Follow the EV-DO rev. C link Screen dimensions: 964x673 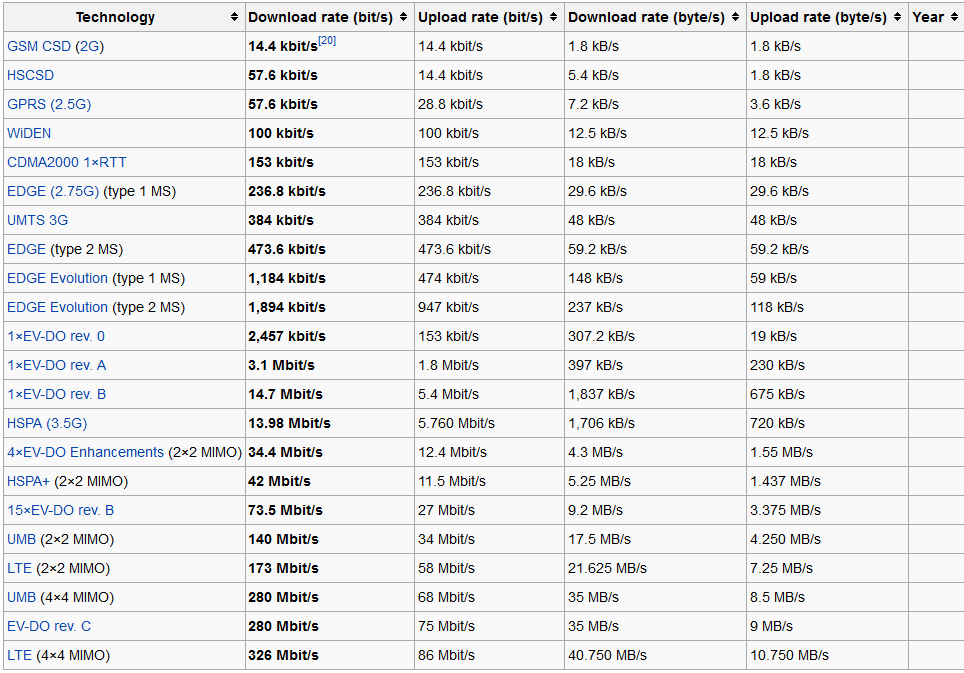pos(49,626)
